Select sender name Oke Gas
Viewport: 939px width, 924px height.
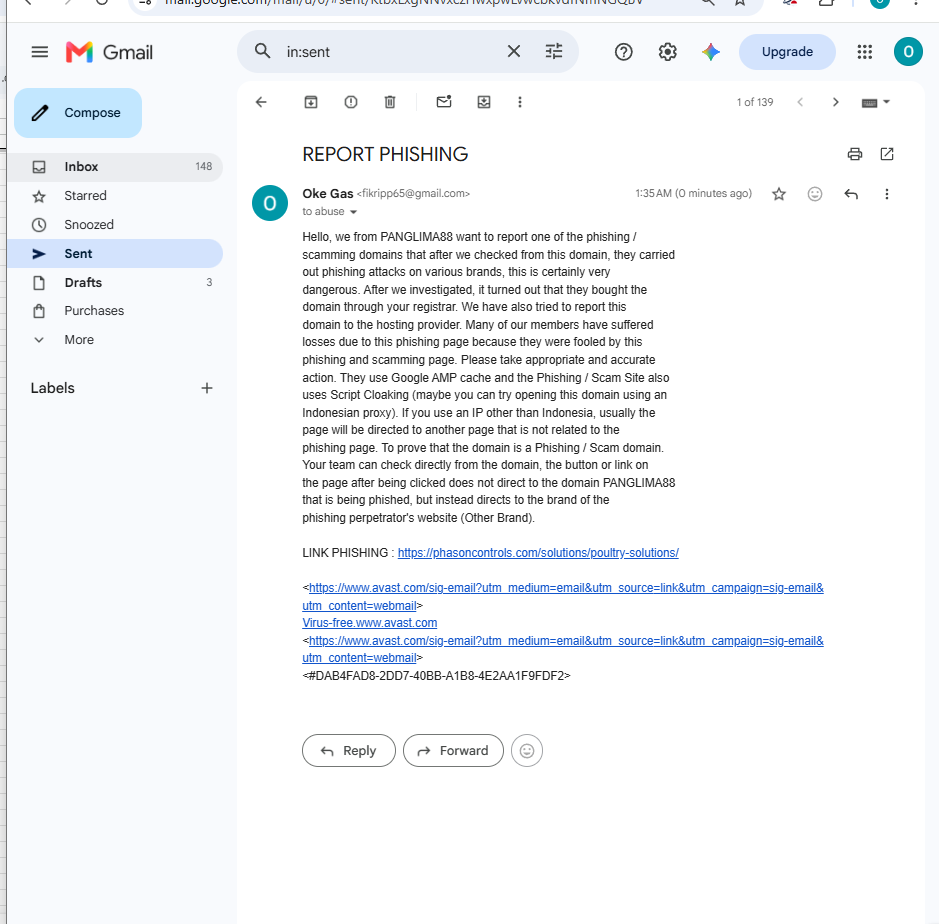[328, 193]
